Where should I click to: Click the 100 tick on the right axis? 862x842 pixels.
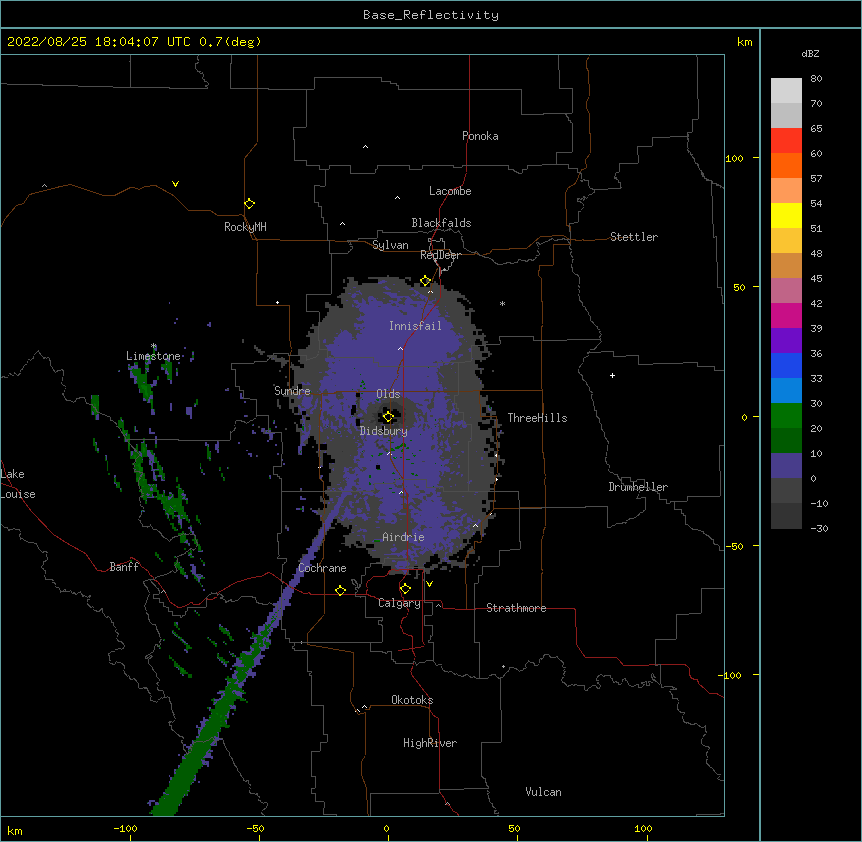pyautogui.click(x=734, y=158)
